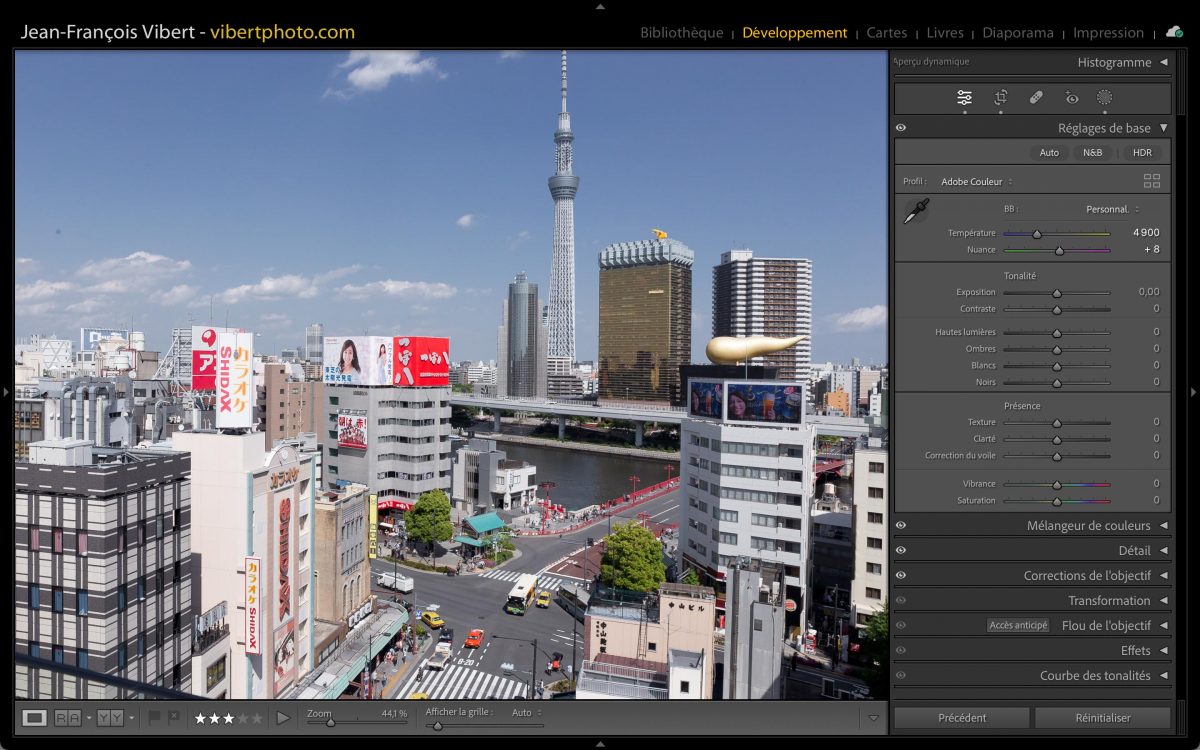Activate the Red Eye correction tool
The image size is (1200, 750).
pyautogui.click(x=1072, y=97)
